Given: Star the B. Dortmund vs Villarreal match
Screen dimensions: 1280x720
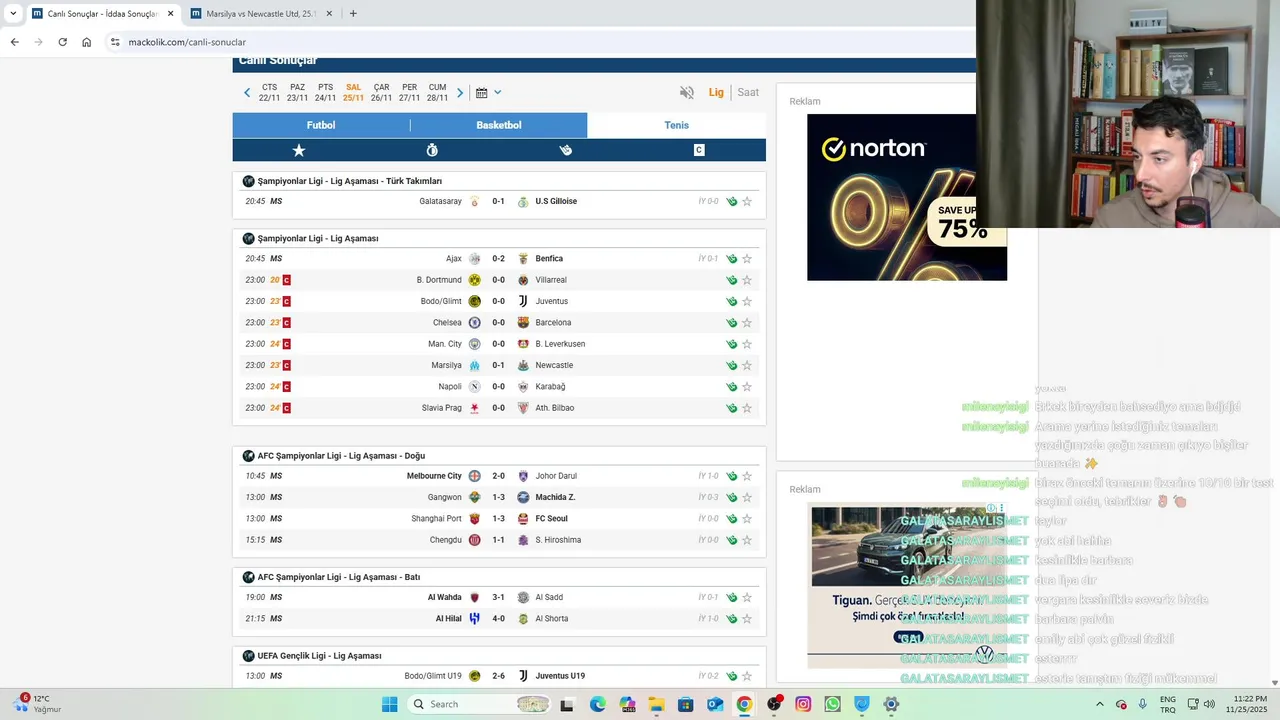Looking at the screenshot, I should [x=747, y=280].
